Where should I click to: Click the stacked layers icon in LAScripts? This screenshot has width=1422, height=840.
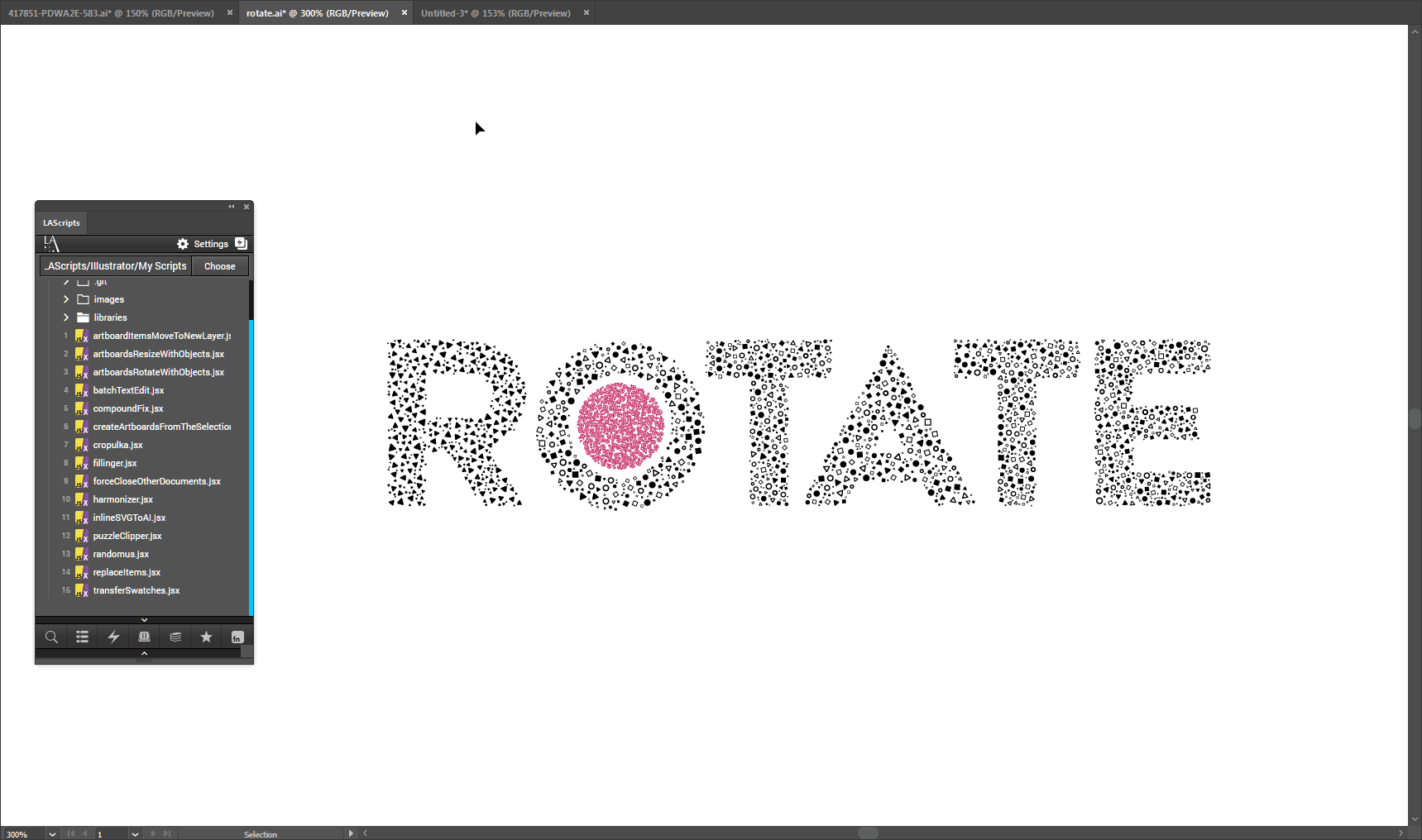pyautogui.click(x=175, y=637)
